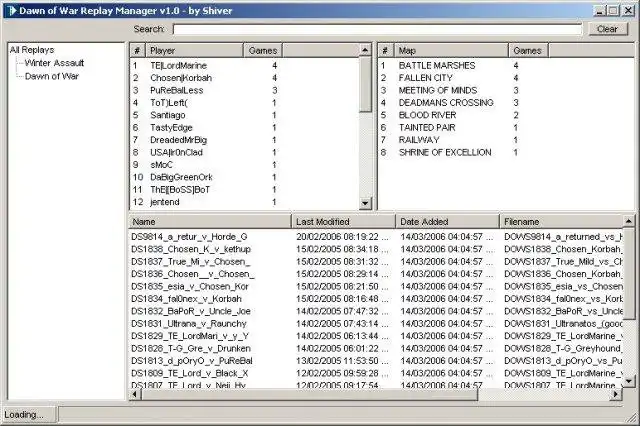This screenshot has width=640, height=426.
Task: Select the TAINTED PAIR map
Action: pos(427,128)
